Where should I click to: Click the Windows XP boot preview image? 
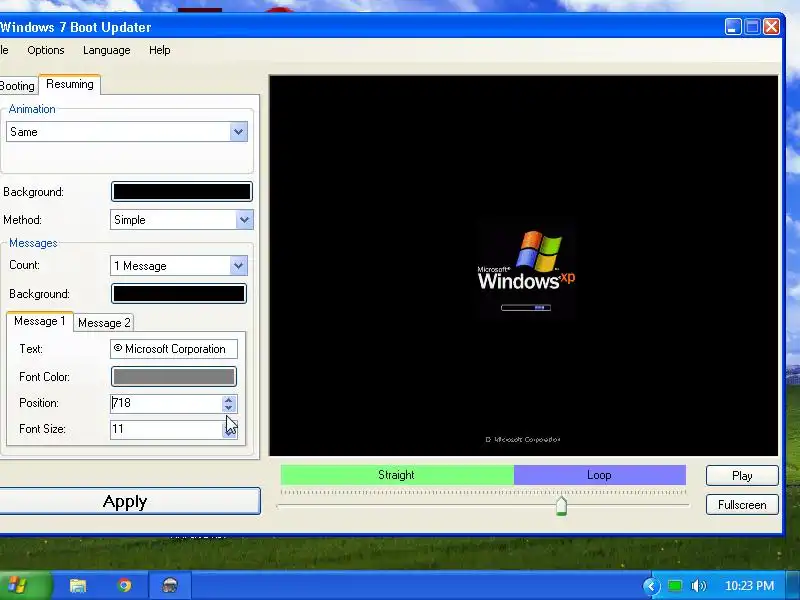[523, 265]
